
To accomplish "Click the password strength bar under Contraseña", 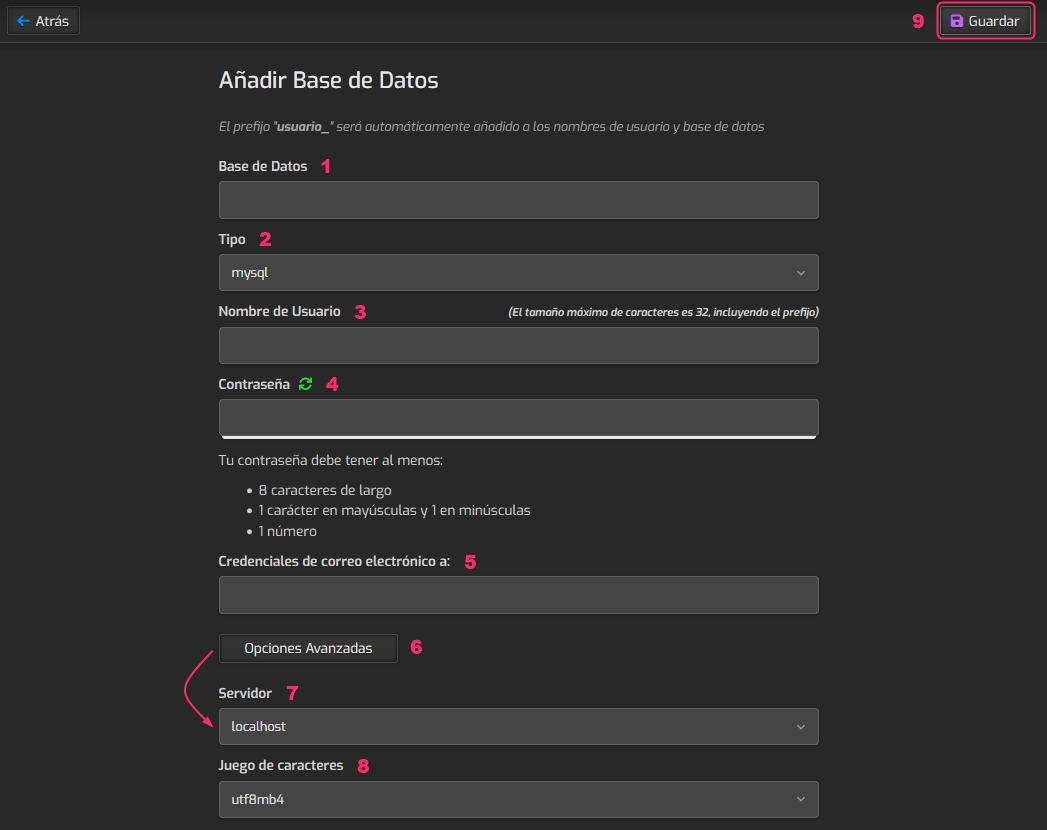I will point(518,437).
